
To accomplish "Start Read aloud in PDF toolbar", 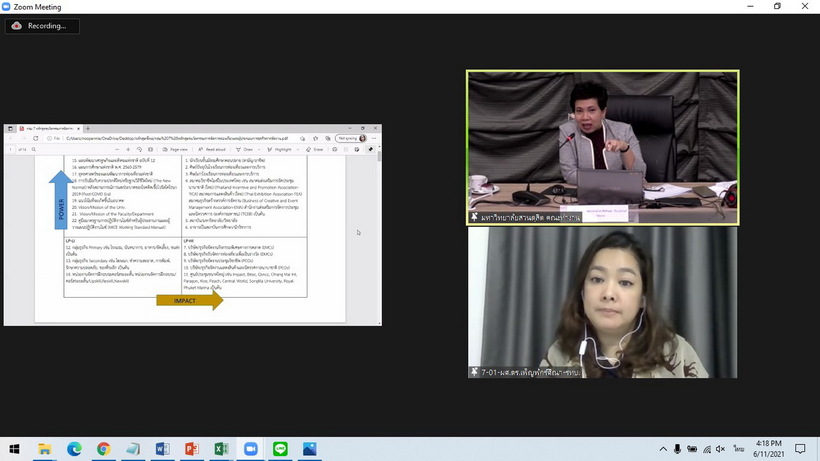I will [x=211, y=149].
